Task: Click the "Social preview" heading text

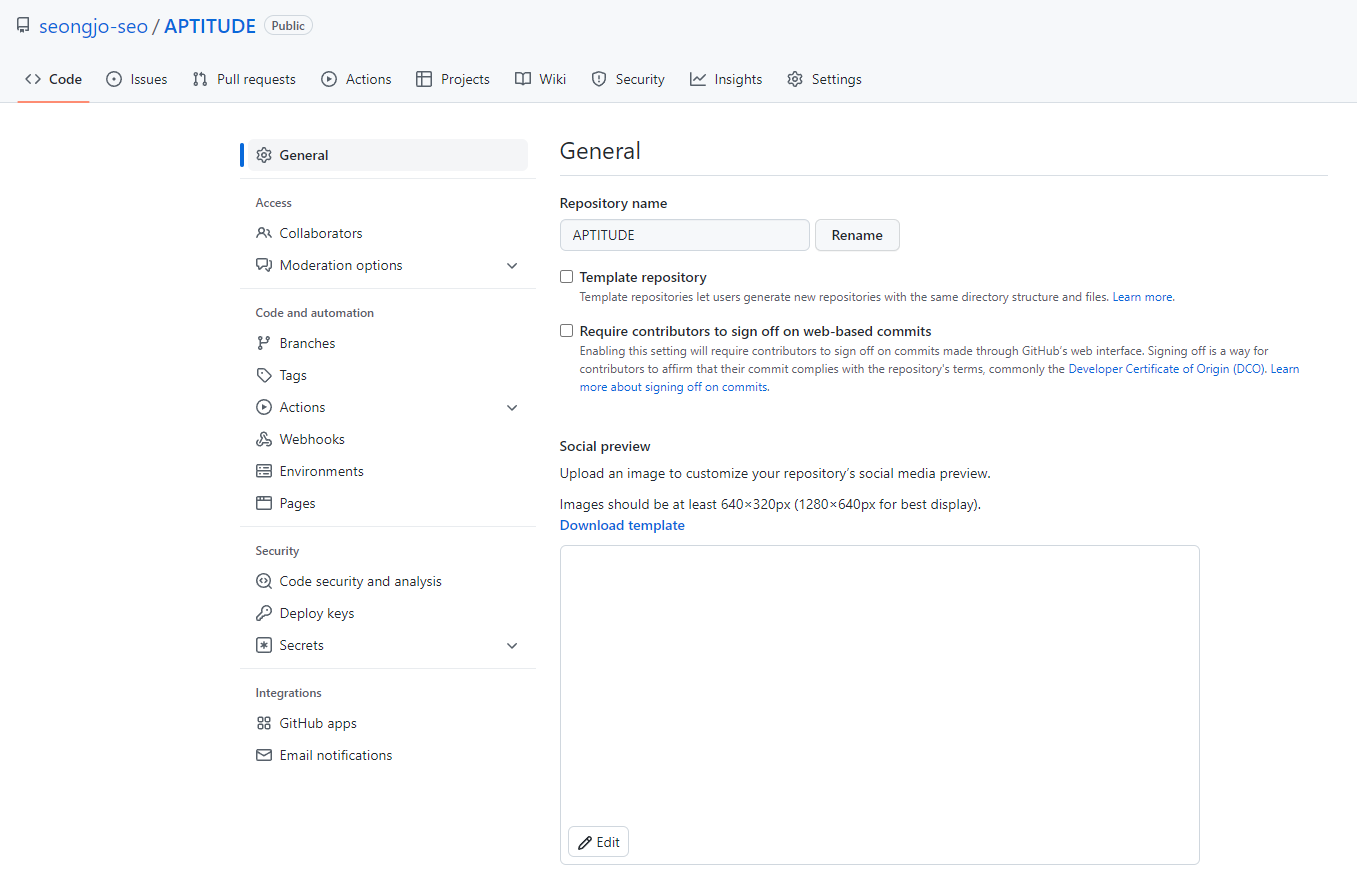Action: pyautogui.click(x=605, y=446)
